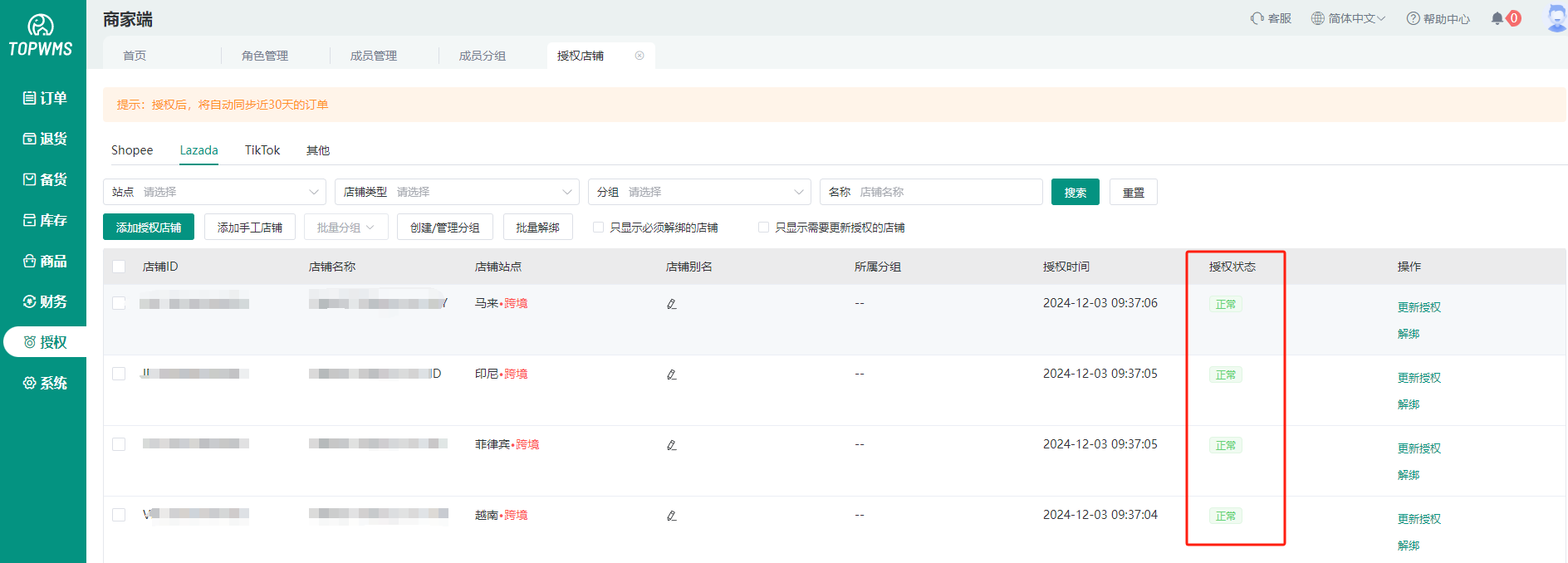Open the 分组 group dropdown

pyautogui.click(x=699, y=192)
